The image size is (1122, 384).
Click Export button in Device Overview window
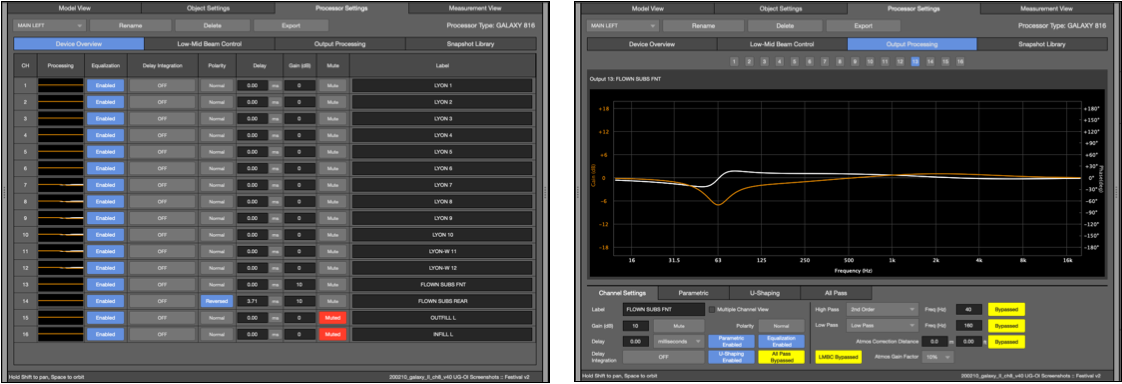(291, 25)
